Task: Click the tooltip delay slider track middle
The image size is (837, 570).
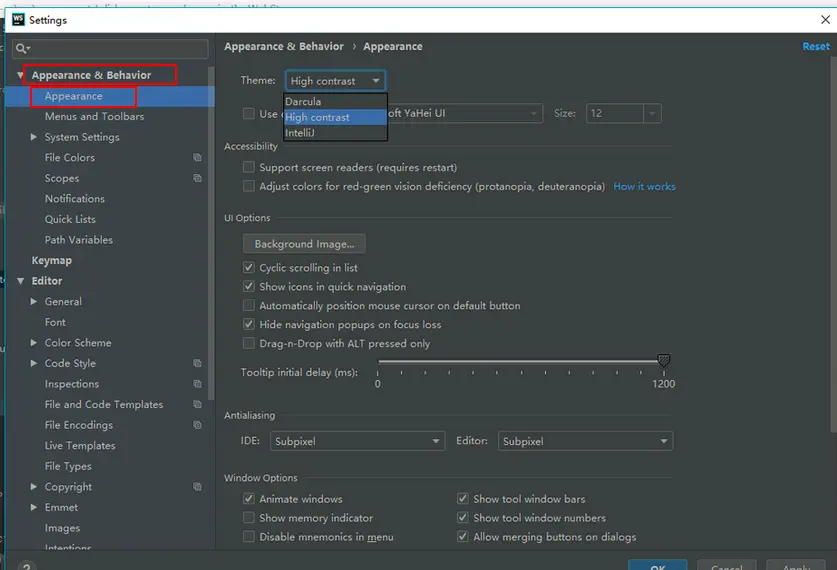Action: pos(520,361)
